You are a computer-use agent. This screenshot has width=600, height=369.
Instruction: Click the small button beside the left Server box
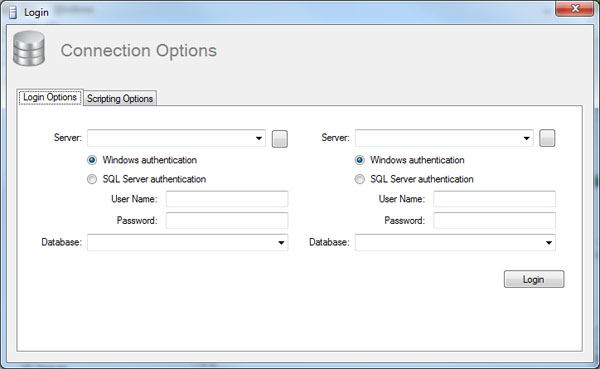pos(280,139)
